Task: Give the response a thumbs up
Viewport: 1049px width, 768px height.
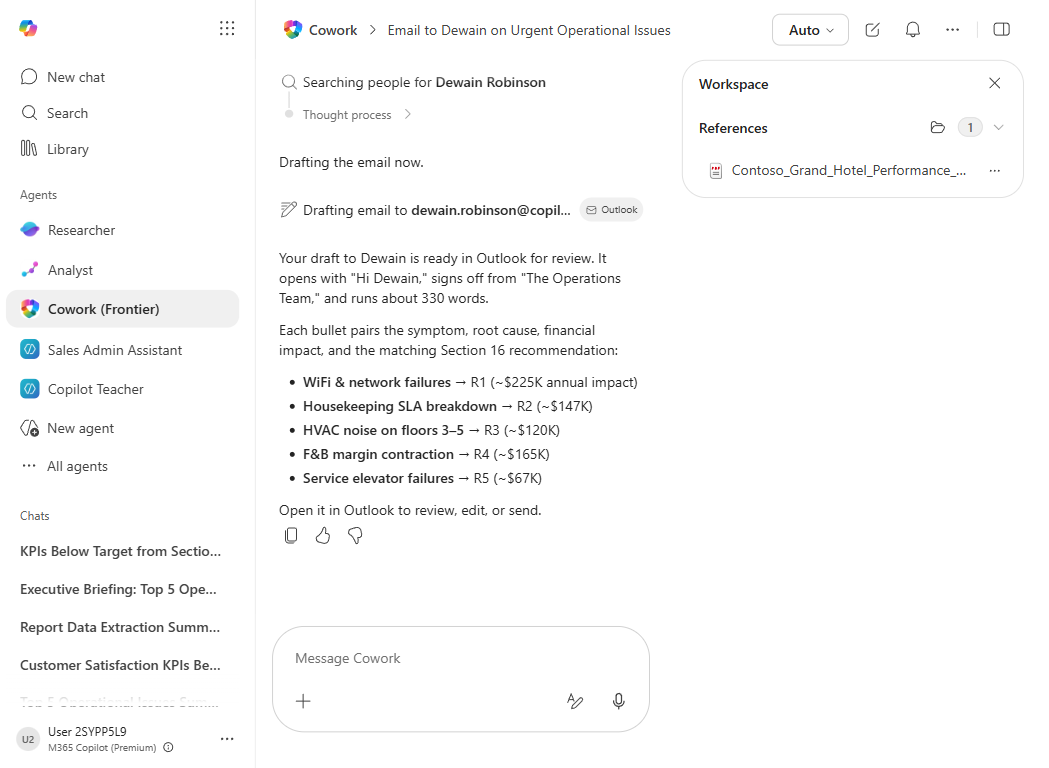Action: [x=323, y=536]
